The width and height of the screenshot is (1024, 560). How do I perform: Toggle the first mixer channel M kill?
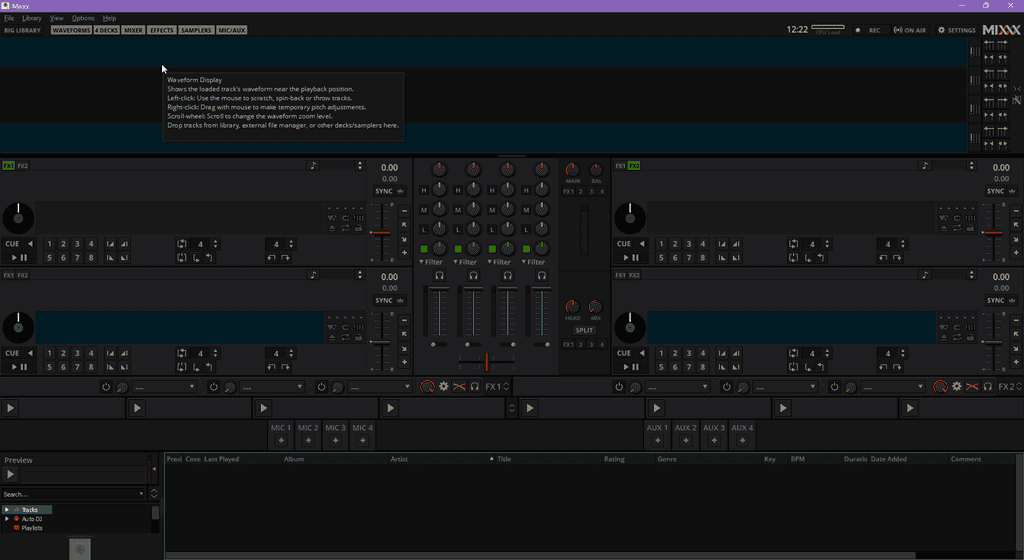pos(424,210)
